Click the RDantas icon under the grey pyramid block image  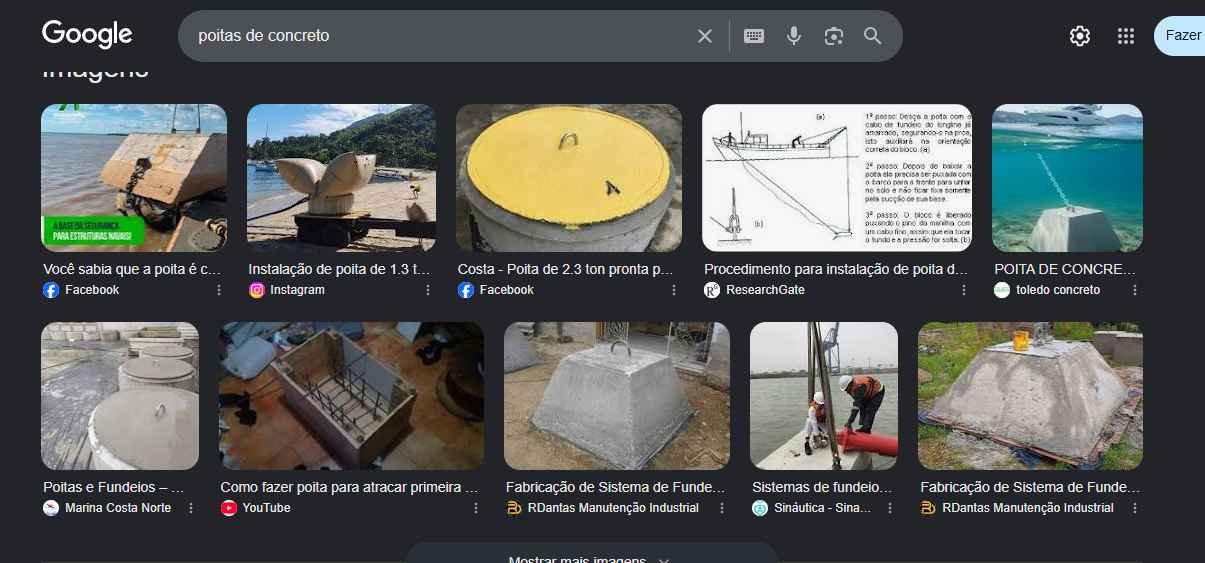[x=514, y=508]
